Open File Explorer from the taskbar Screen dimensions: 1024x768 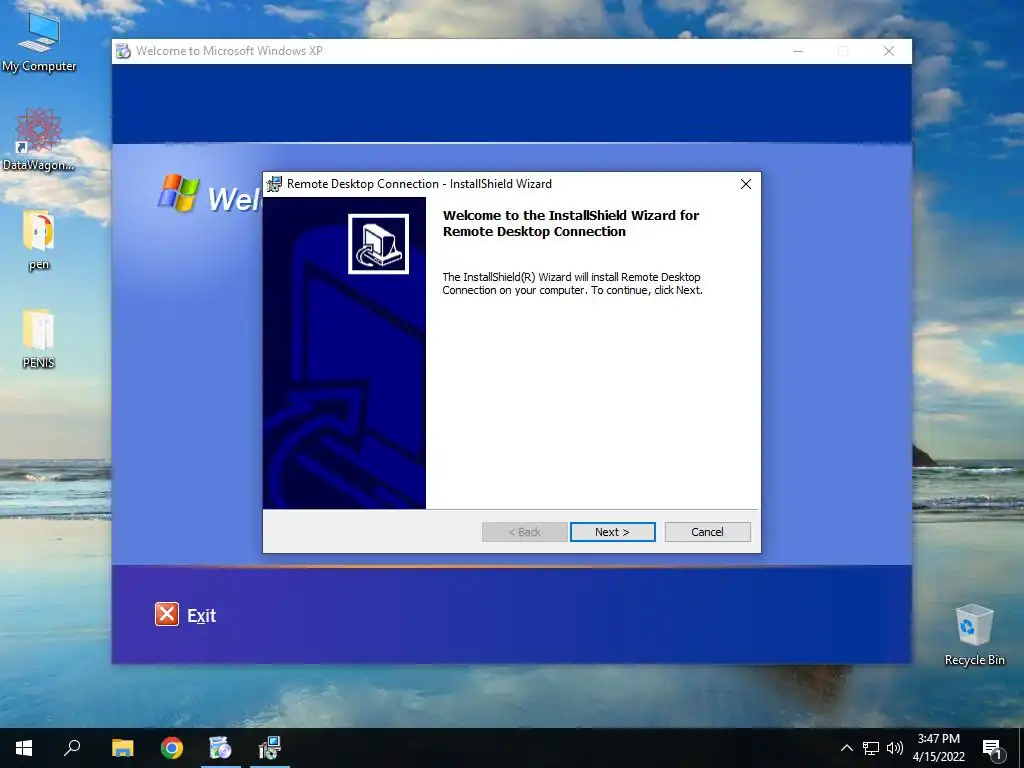click(x=122, y=748)
